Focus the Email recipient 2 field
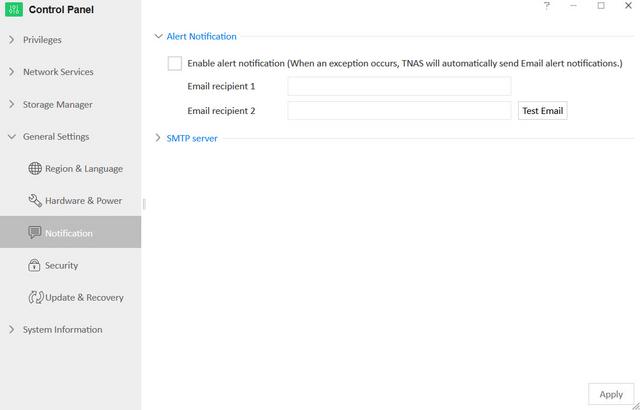640x410 pixels. coord(399,111)
